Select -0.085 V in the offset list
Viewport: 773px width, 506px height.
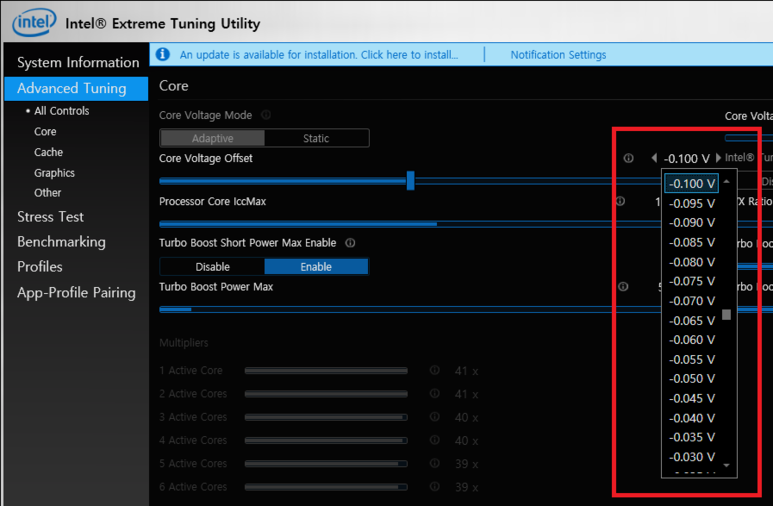(x=692, y=242)
